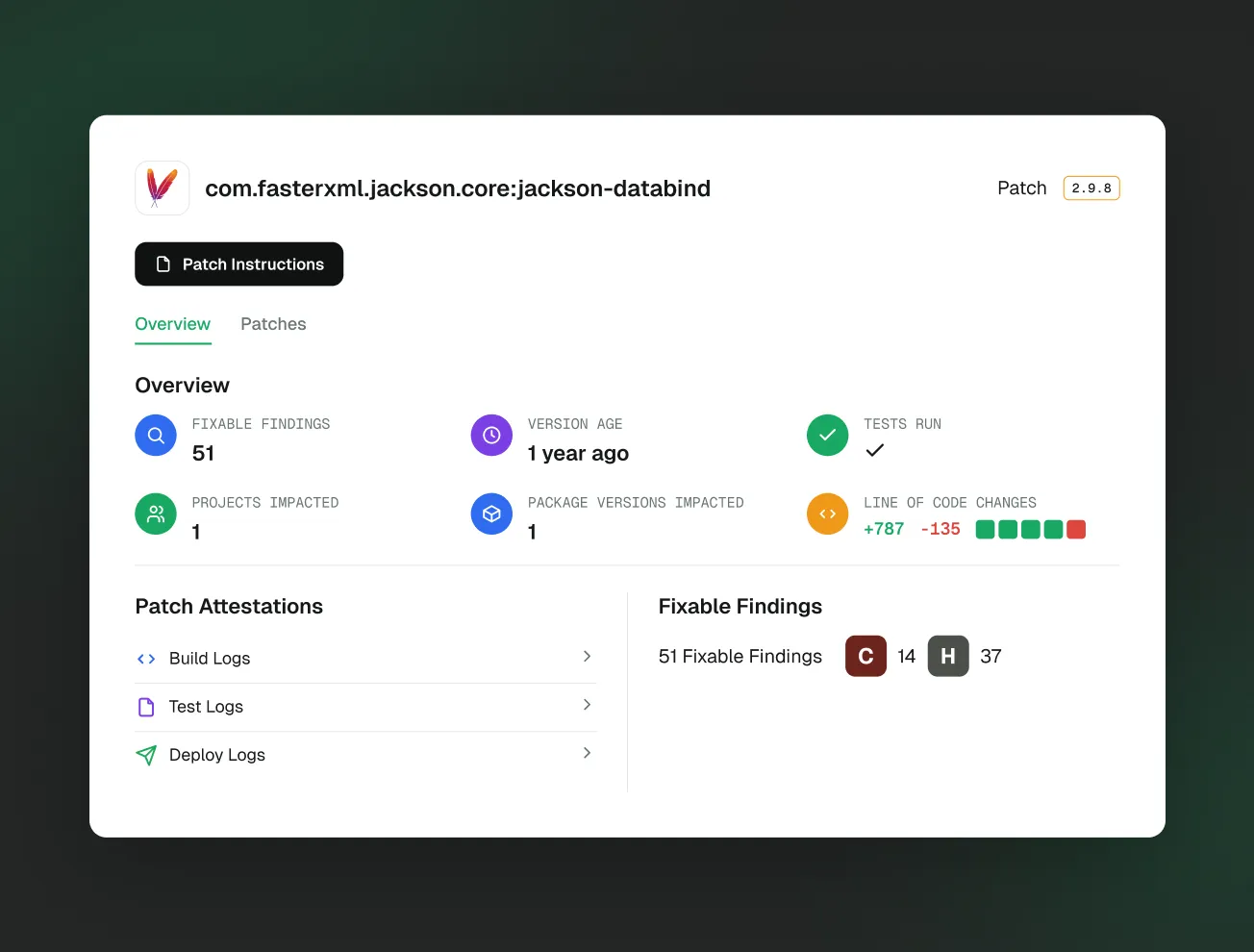Click the Build Logs code icon

[146, 659]
